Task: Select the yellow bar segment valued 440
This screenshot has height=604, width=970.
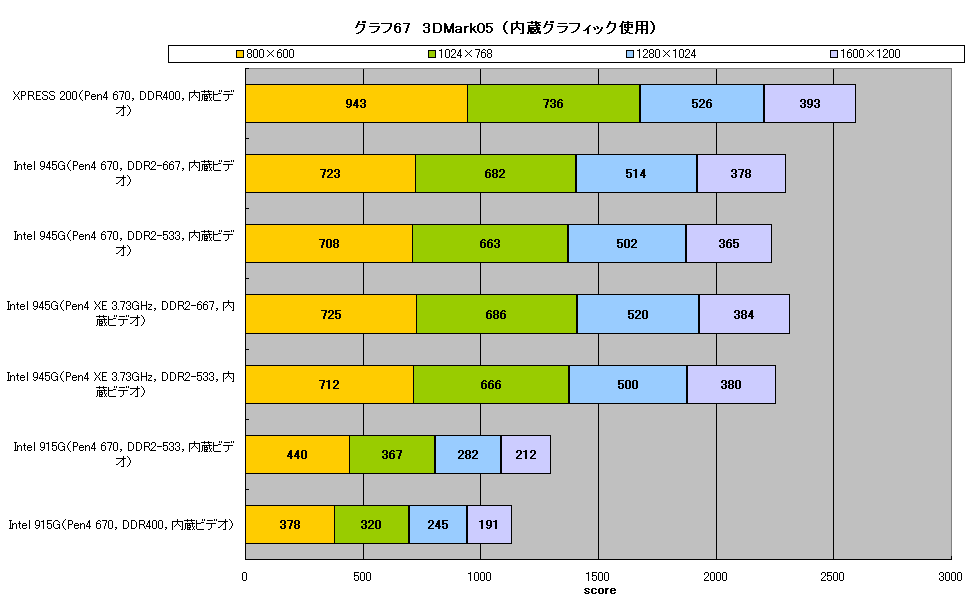Action: [x=298, y=454]
